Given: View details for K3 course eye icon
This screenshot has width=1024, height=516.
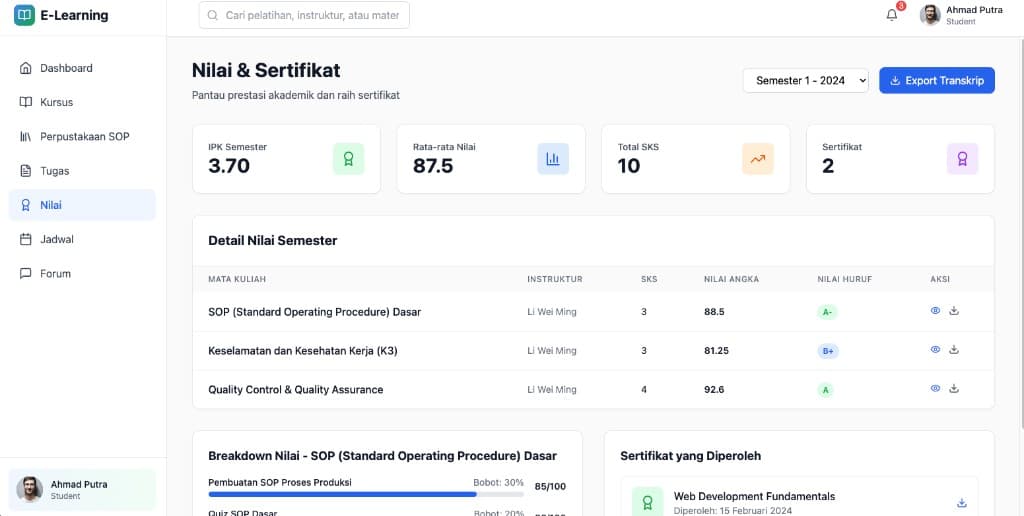Looking at the screenshot, I should [935, 350].
